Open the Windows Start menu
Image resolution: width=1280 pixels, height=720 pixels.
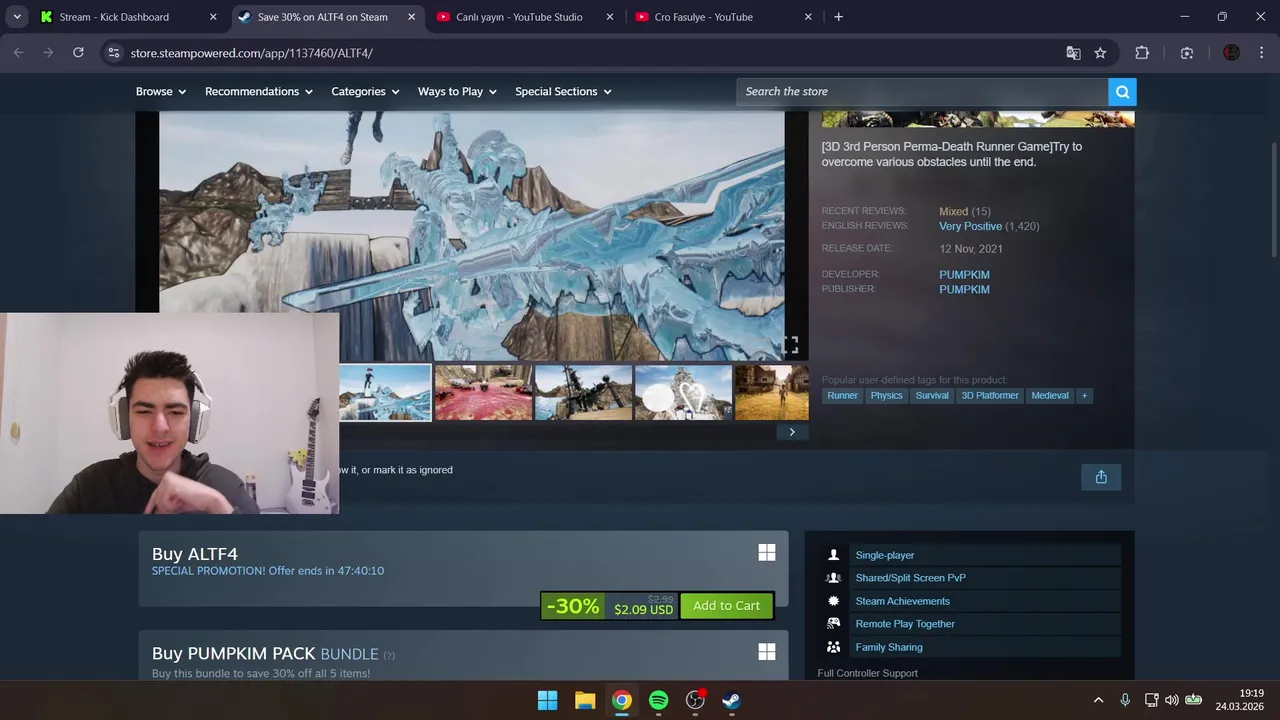coord(548,700)
